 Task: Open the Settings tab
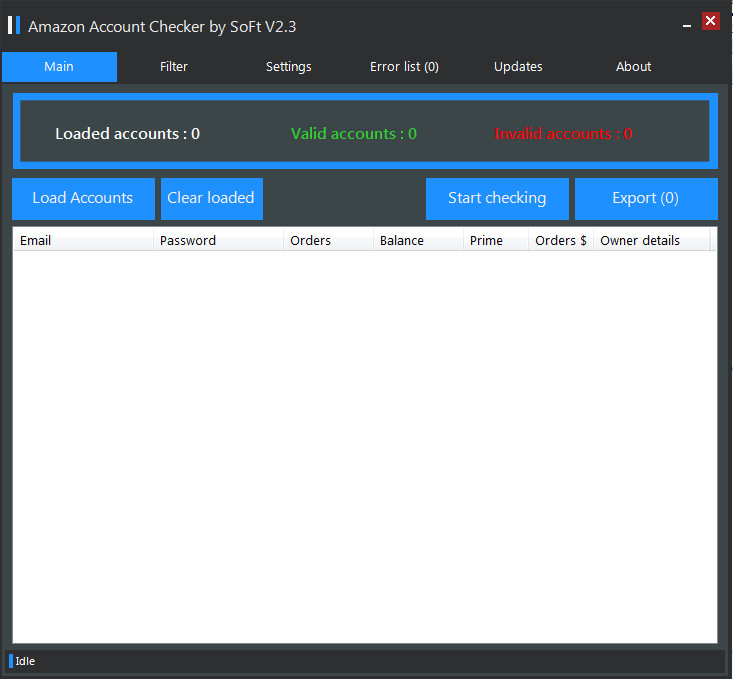point(288,67)
